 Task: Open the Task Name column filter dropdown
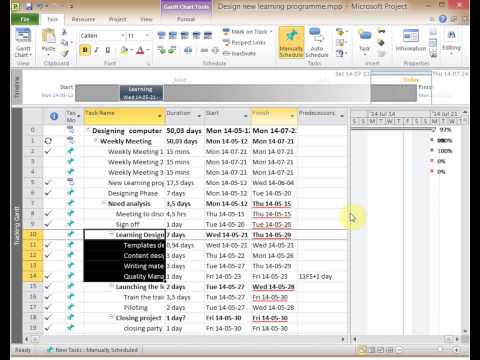(159, 116)
